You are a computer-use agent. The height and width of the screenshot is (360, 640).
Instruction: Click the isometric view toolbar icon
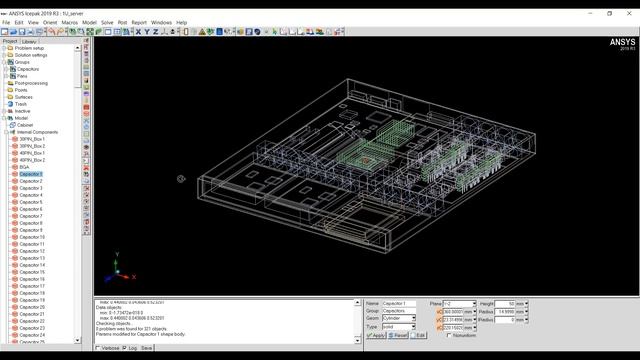click(164, 31)
